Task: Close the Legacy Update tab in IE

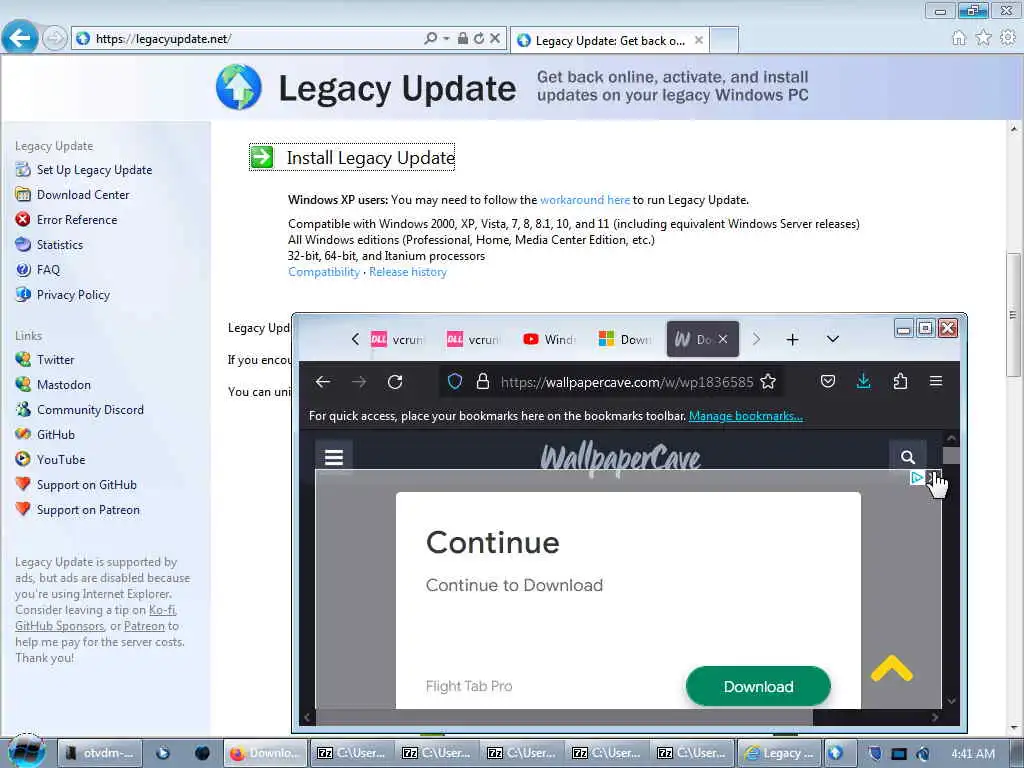Action: (x=698, y=40)
